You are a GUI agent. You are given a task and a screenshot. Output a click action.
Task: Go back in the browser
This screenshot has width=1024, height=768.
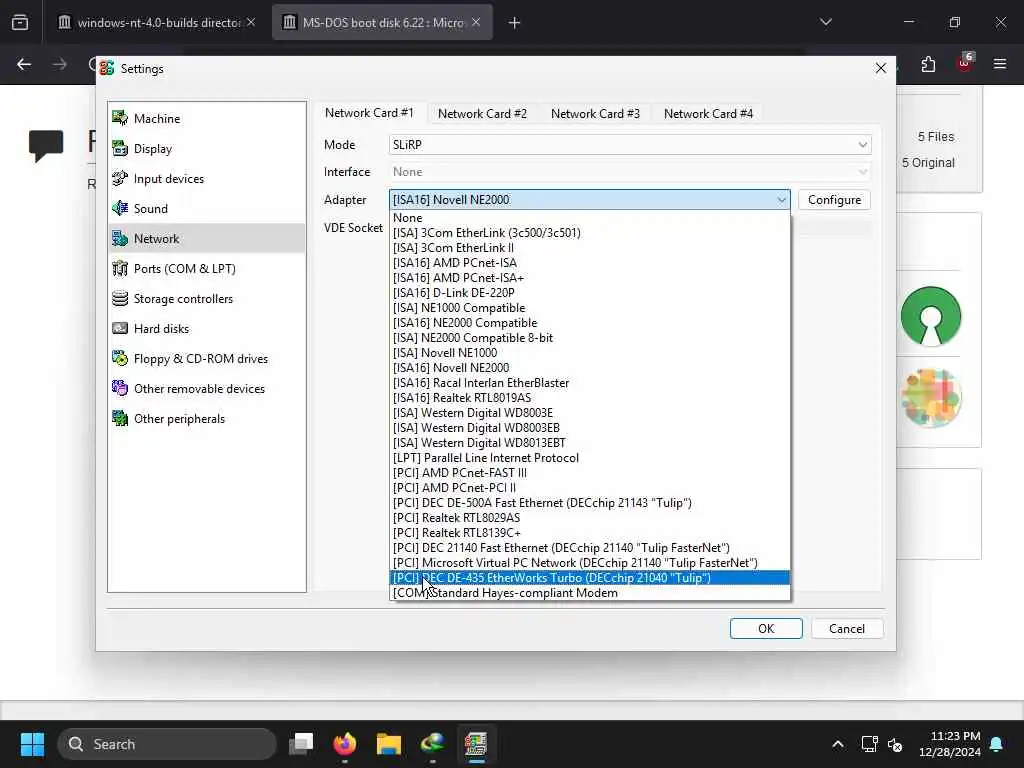click(x=24, y=64)
